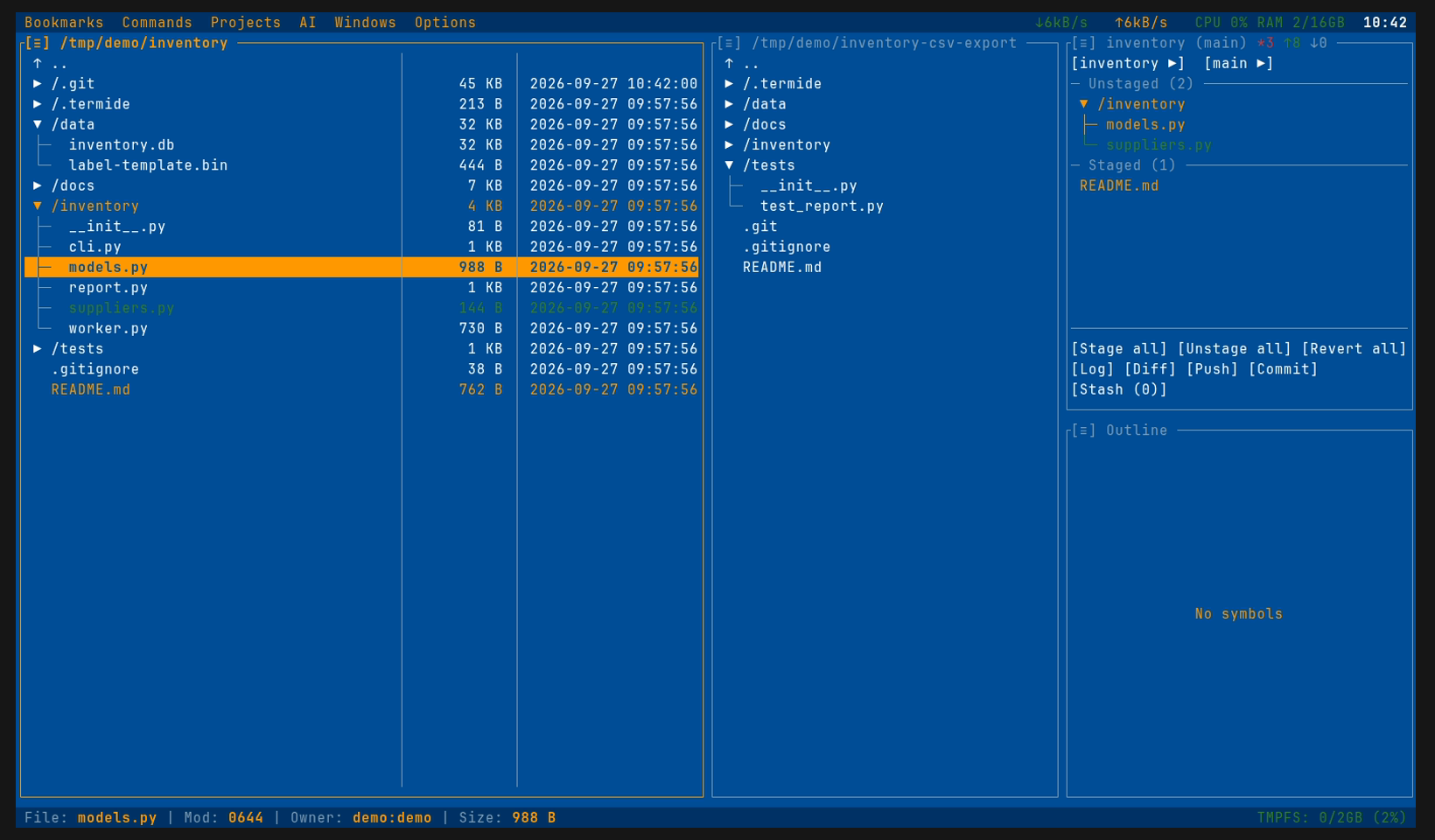Open the inventory-csv-export panel [≡] menu icon
Screen dimensions: 1435x840
tap(729, 43)
